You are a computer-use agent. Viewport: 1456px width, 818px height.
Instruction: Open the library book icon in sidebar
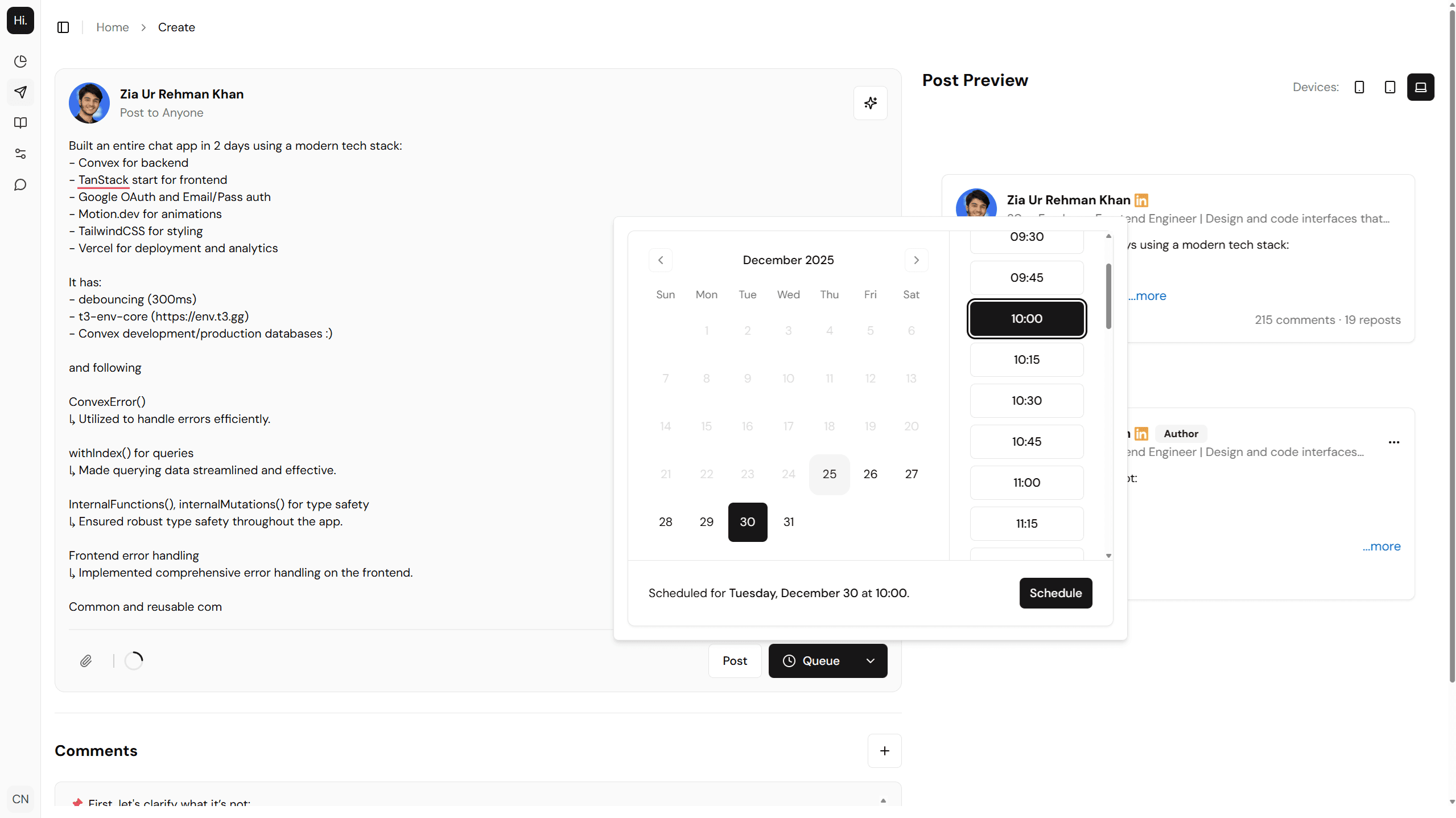click(x=20, y=123)
